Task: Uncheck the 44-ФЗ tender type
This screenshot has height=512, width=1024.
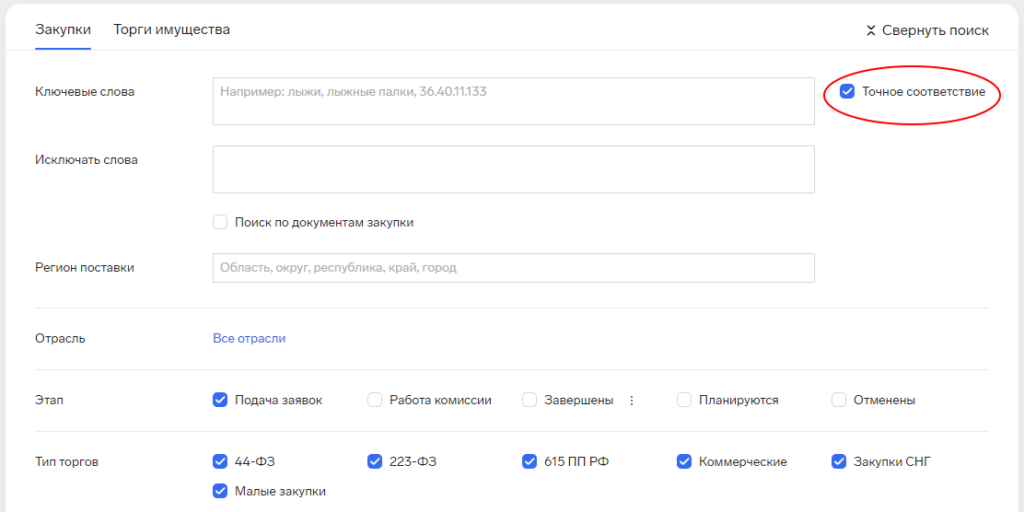Action: 221,461
